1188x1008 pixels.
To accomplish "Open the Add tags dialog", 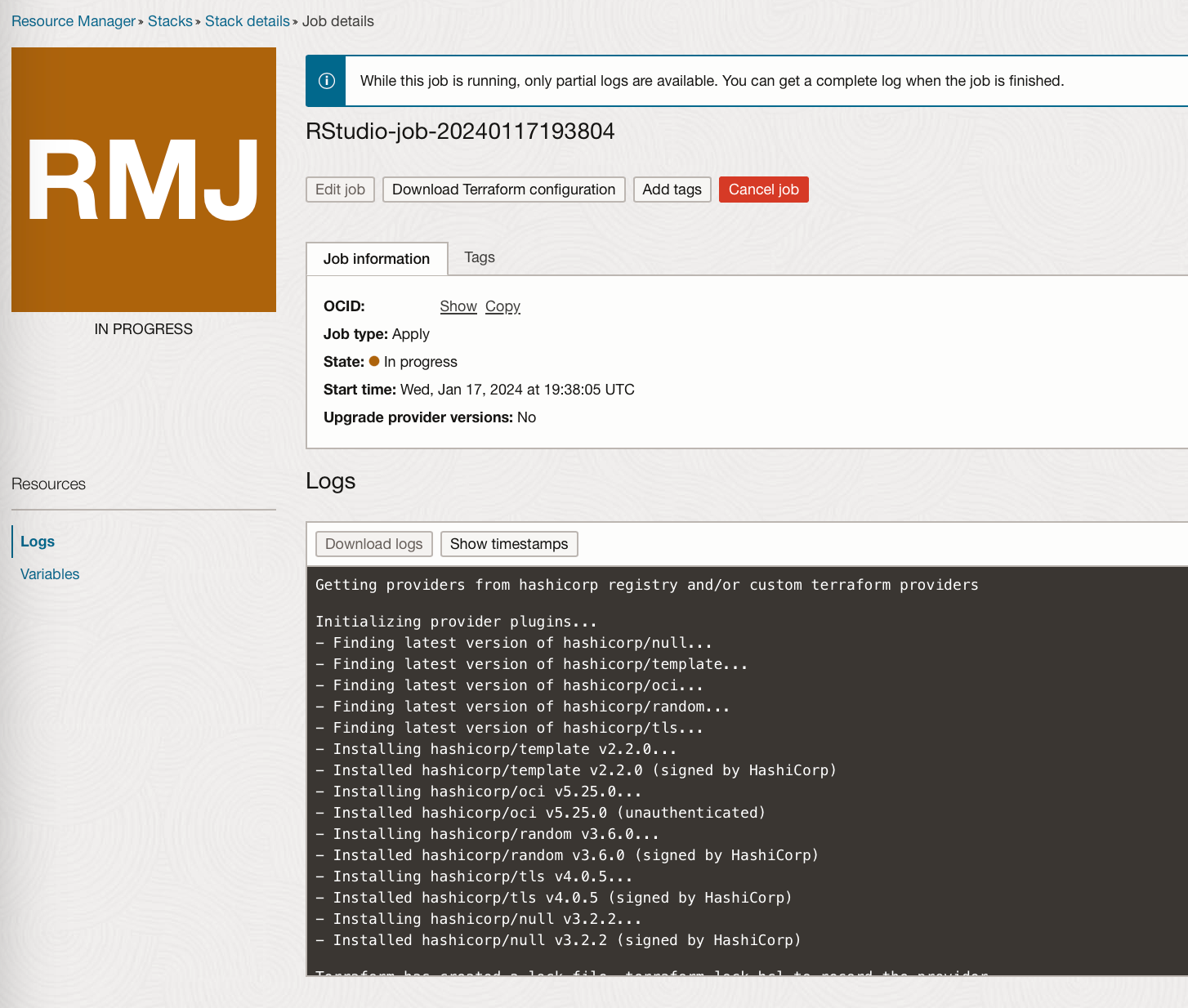I will [672, 190].
